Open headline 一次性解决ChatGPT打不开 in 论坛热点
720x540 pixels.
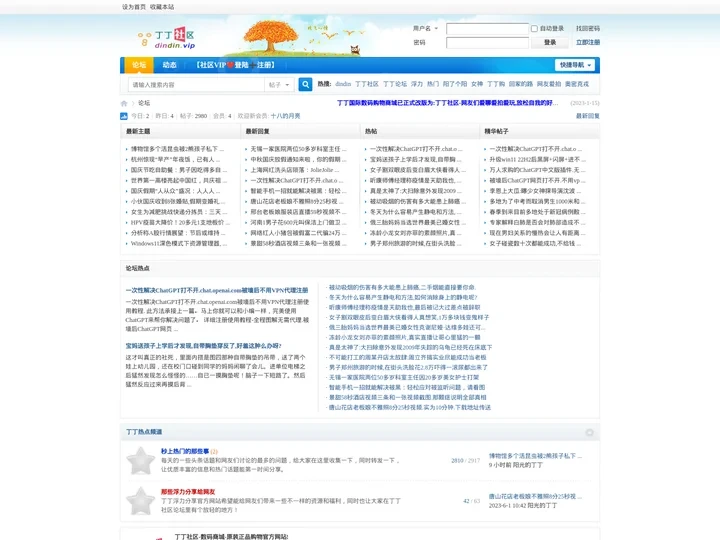[x=217, y=290]
